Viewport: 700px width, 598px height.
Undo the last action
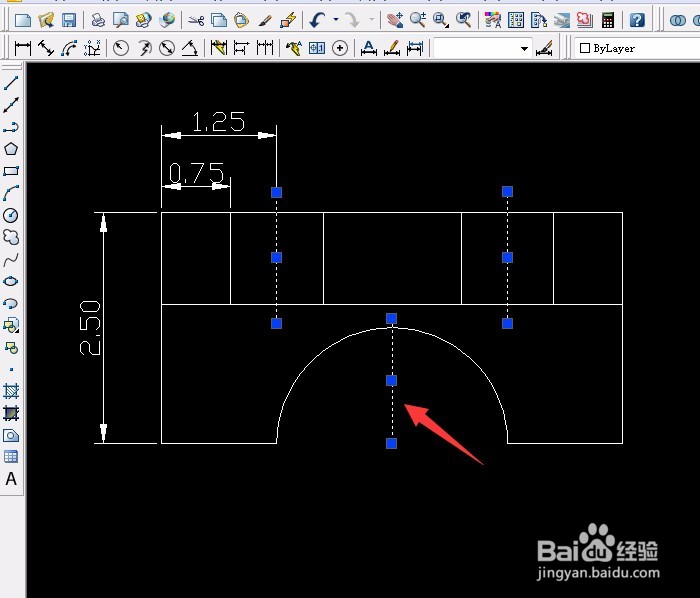(x=317, y=20)
